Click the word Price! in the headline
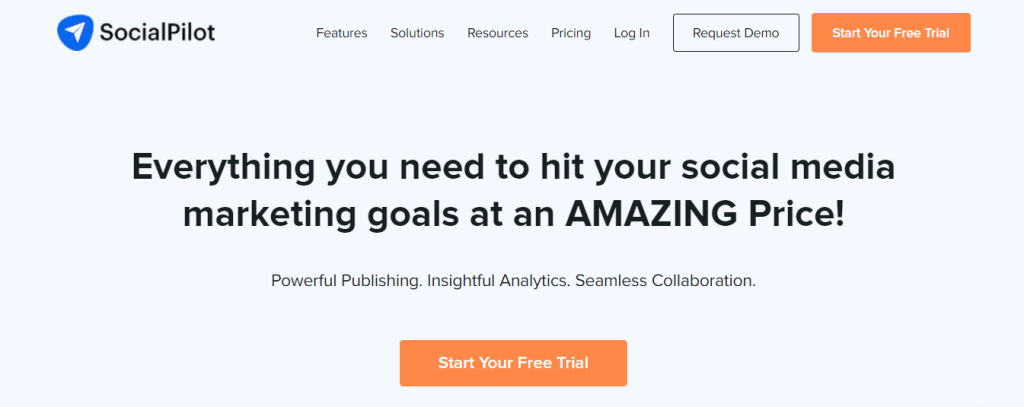 (797, 216)
